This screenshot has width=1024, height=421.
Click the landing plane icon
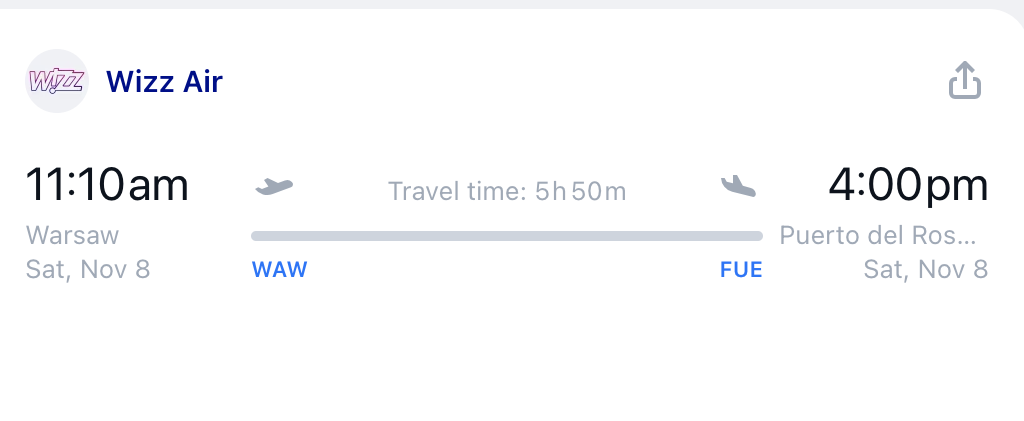click(738, 186)
